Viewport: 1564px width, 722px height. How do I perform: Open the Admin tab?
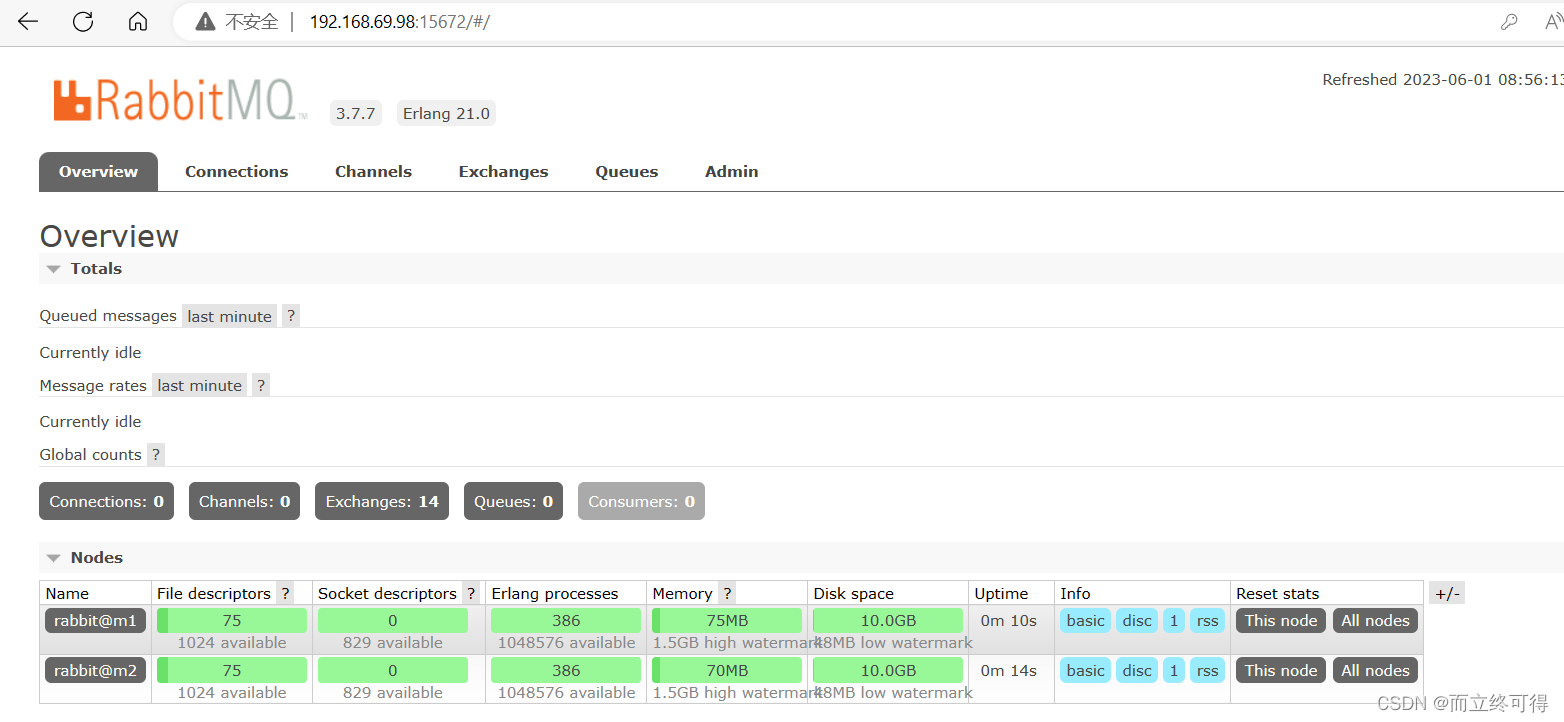pyautogui.click(x=731, y=171)
